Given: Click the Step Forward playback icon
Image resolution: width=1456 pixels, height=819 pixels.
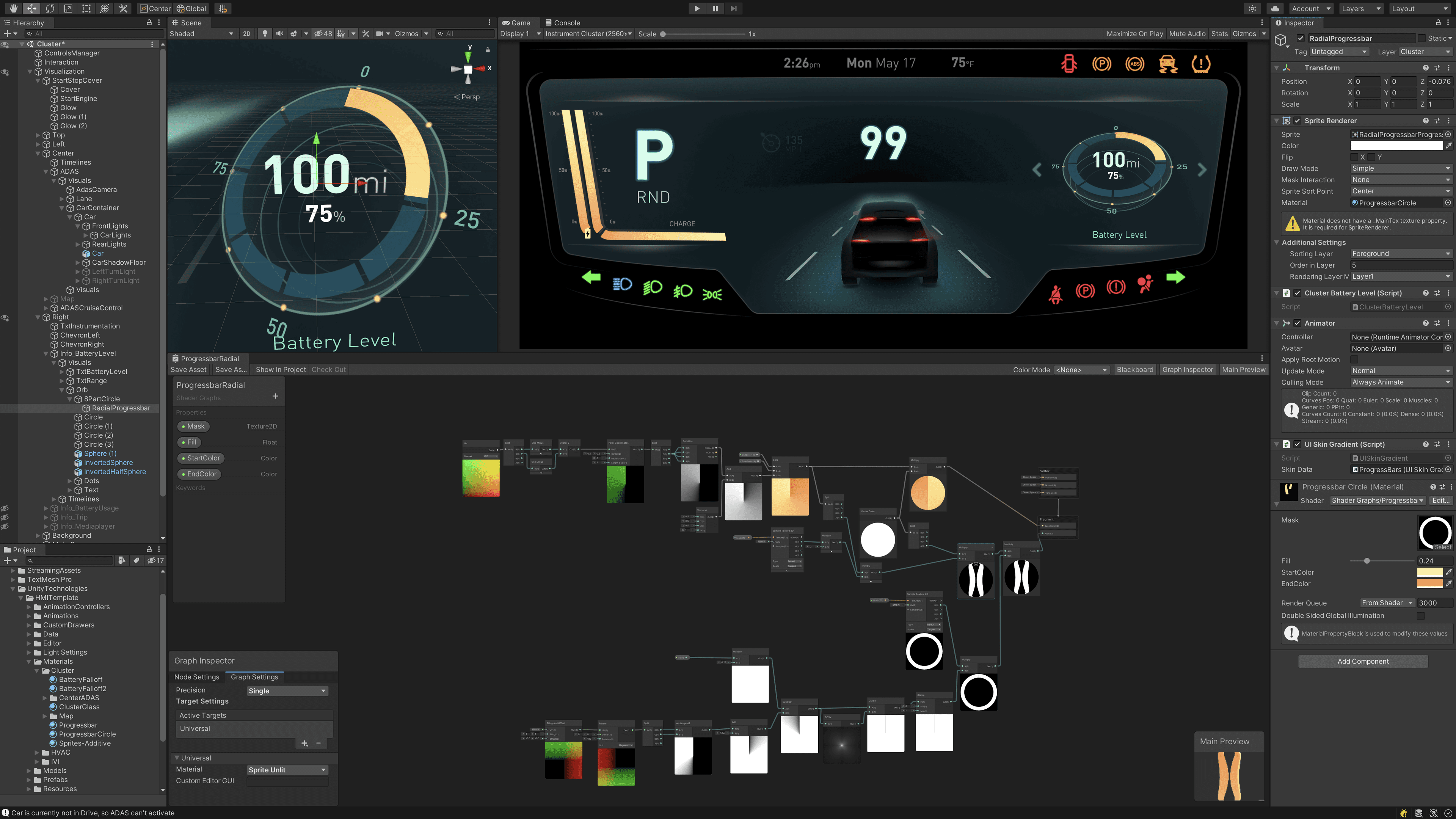Looking at the screenshot, I should click(x=733, y=8).
